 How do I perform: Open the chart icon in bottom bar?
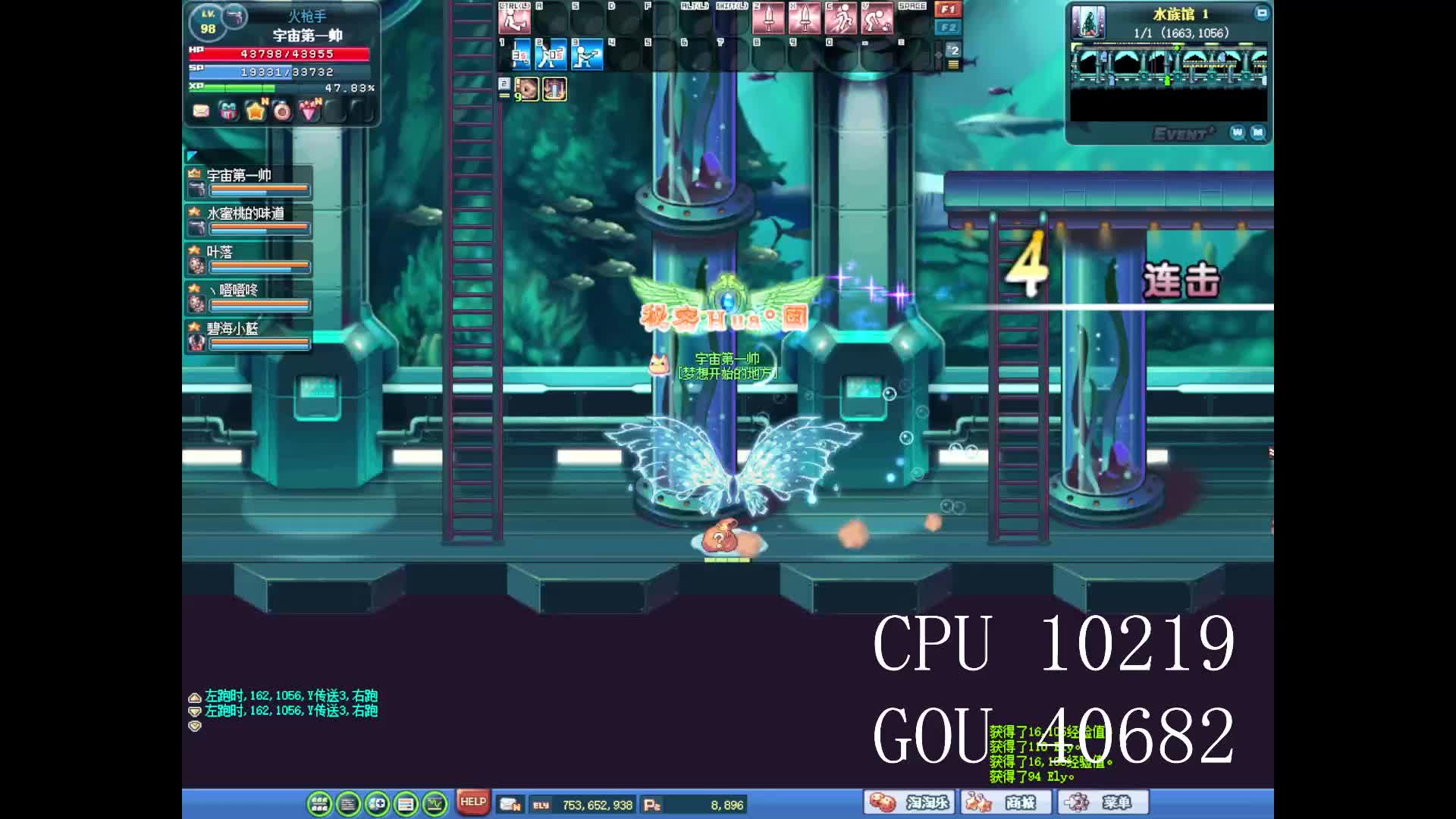coord(435,804)
